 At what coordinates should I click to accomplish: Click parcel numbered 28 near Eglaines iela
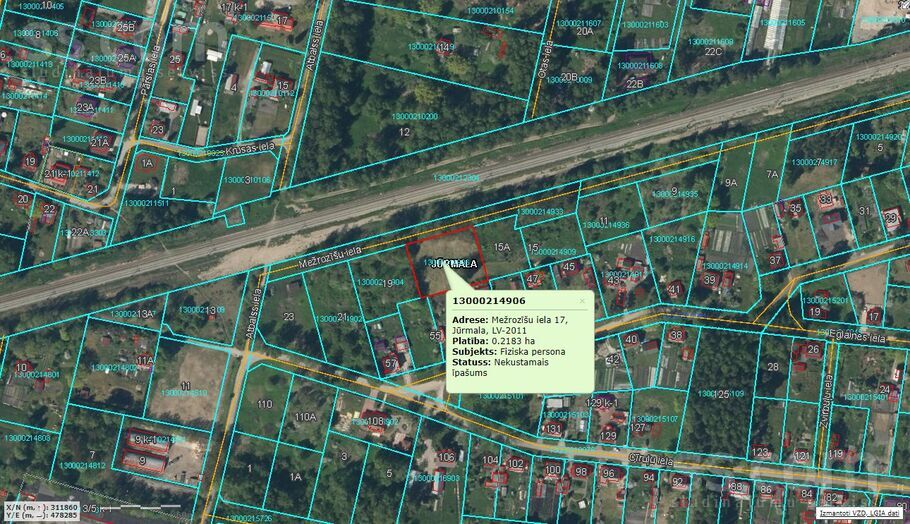click(772, 367)
